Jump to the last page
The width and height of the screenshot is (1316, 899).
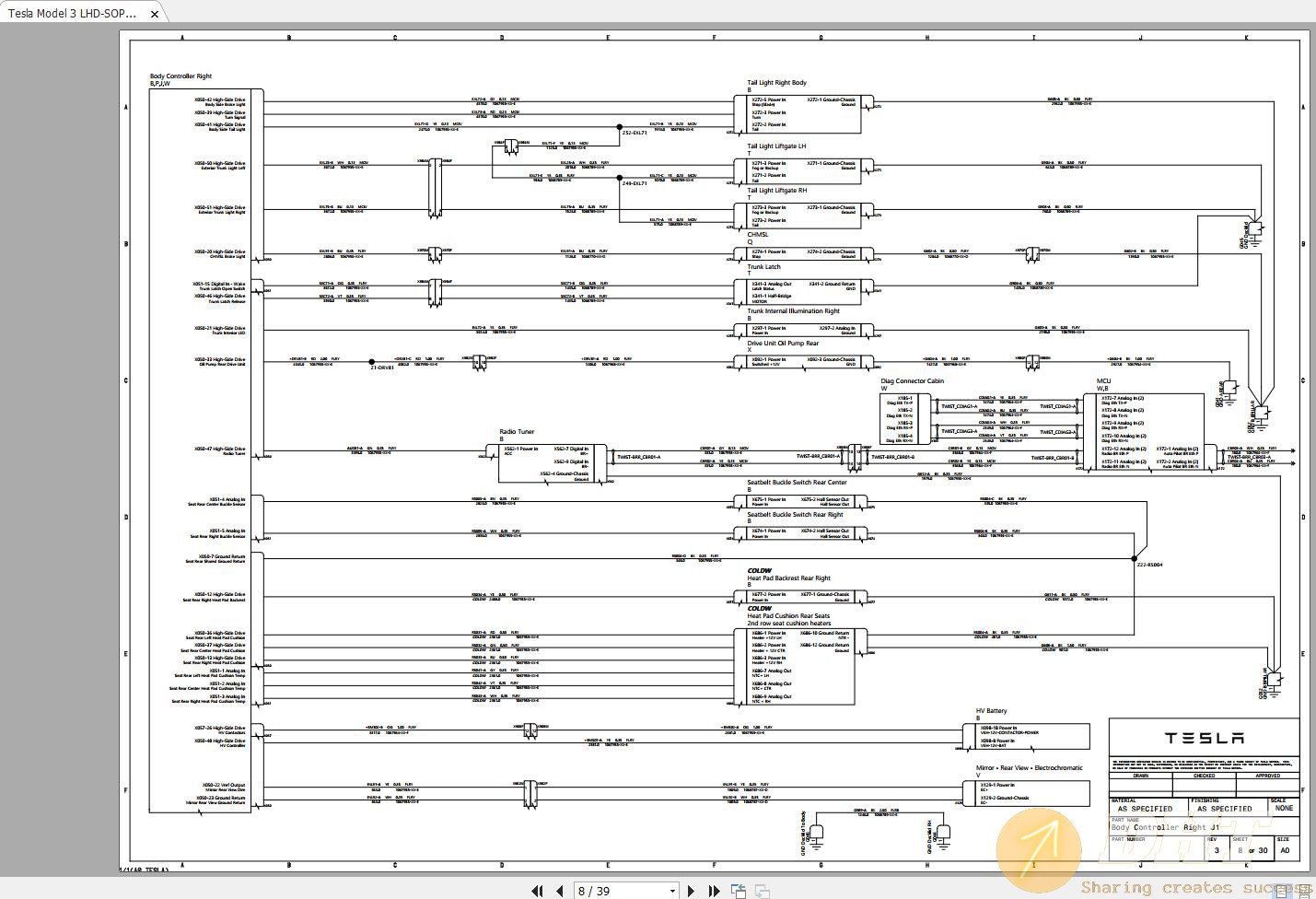[x=713, y=891]
